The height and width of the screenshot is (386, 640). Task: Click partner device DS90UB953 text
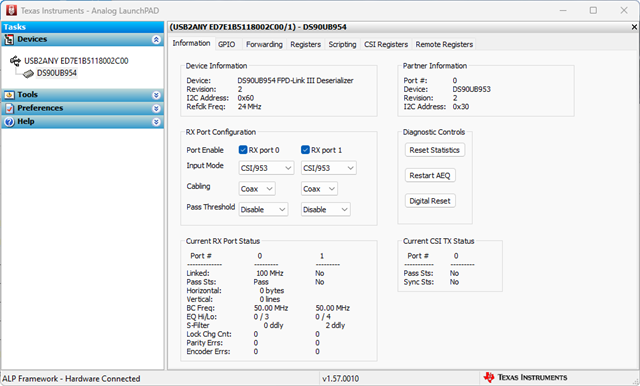pos(471,89)
